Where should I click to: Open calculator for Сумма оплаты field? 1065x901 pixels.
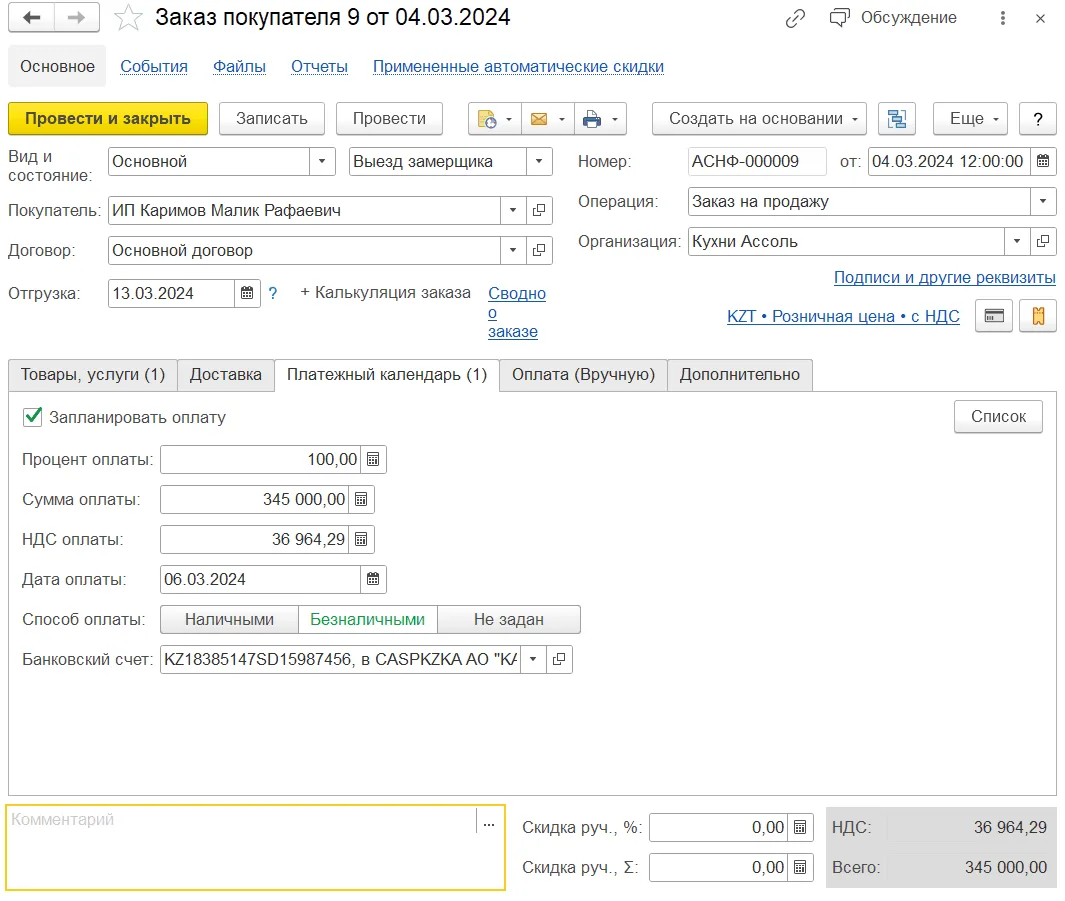(361, 500)
